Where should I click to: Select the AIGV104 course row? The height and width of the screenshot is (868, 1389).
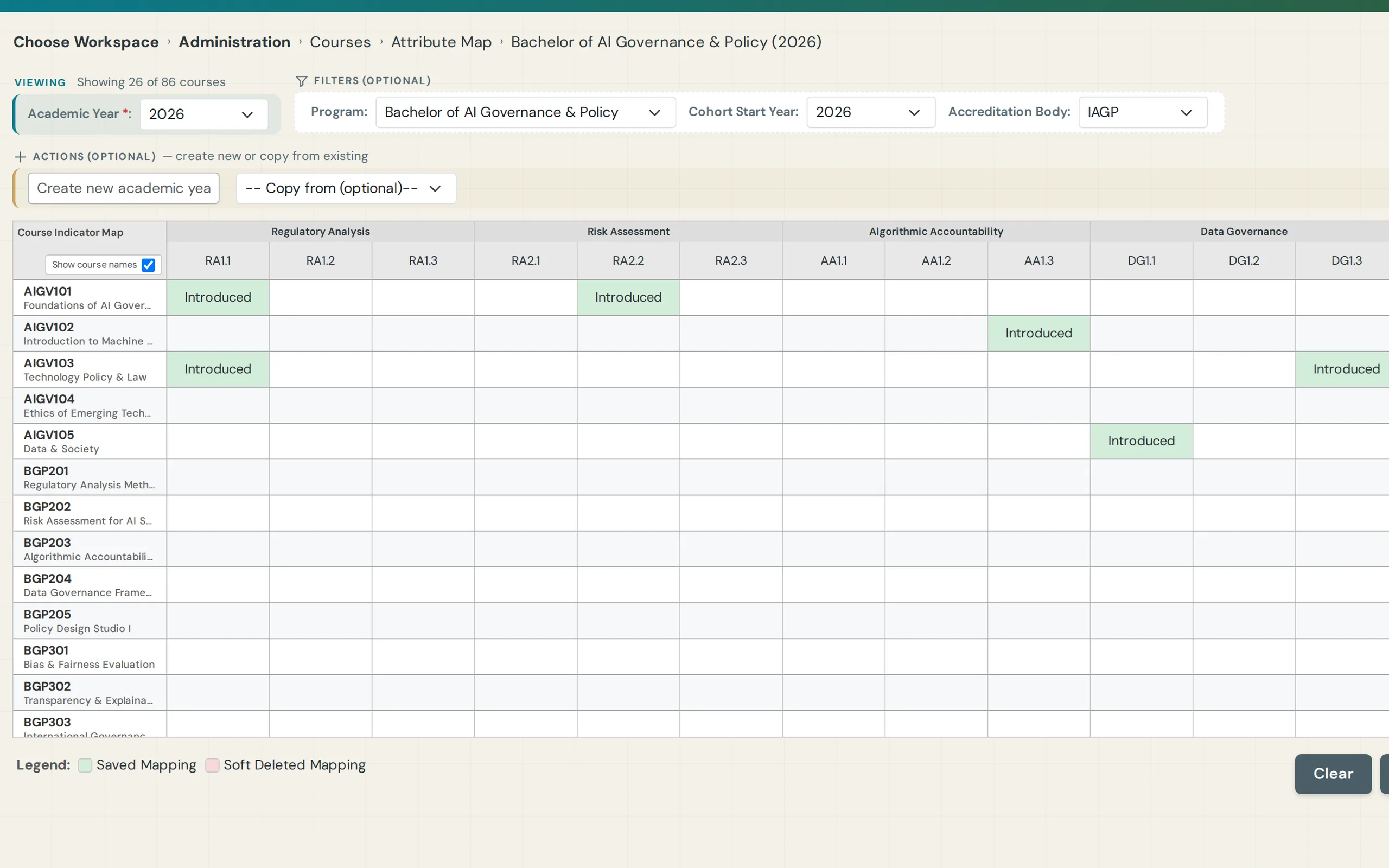coord(90,405)
